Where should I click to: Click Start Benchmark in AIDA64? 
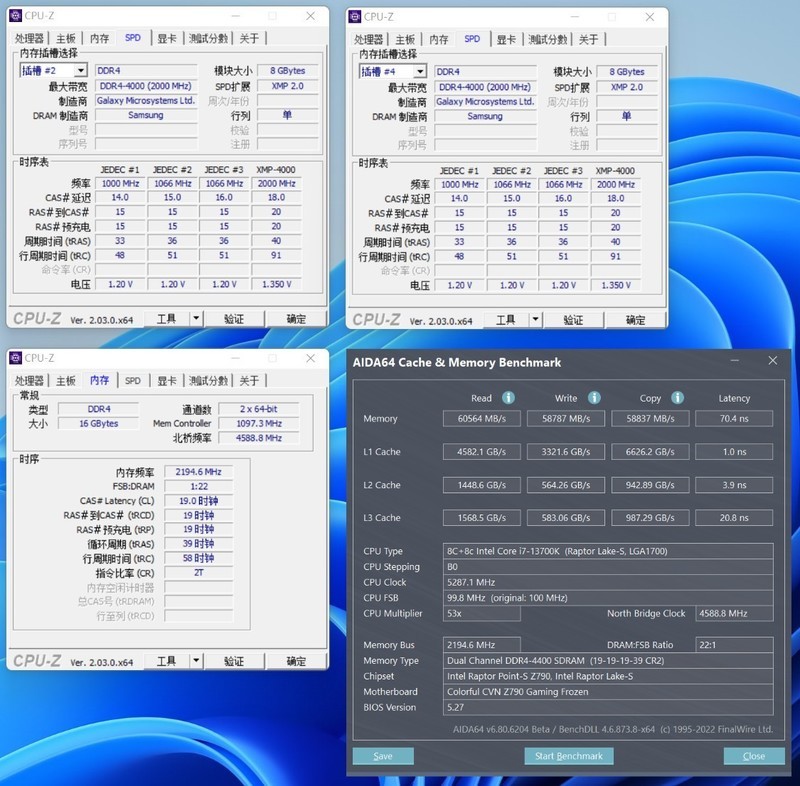pyautogui.click(x=568, y=756)
